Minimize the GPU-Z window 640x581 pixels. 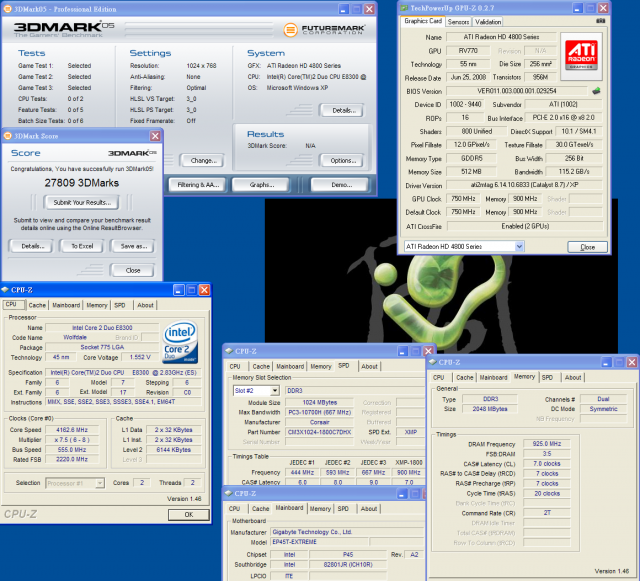click(x=577, y=8)
